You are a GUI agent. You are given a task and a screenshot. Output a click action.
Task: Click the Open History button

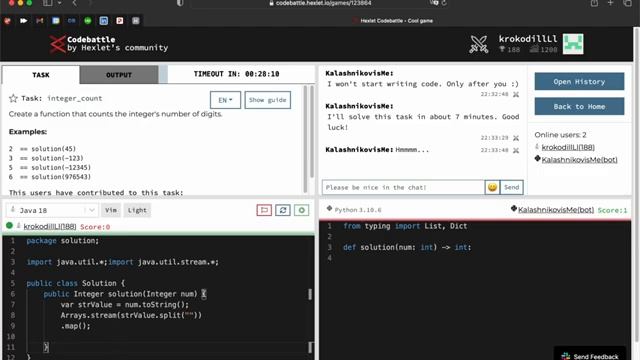(x=579, y=82)
